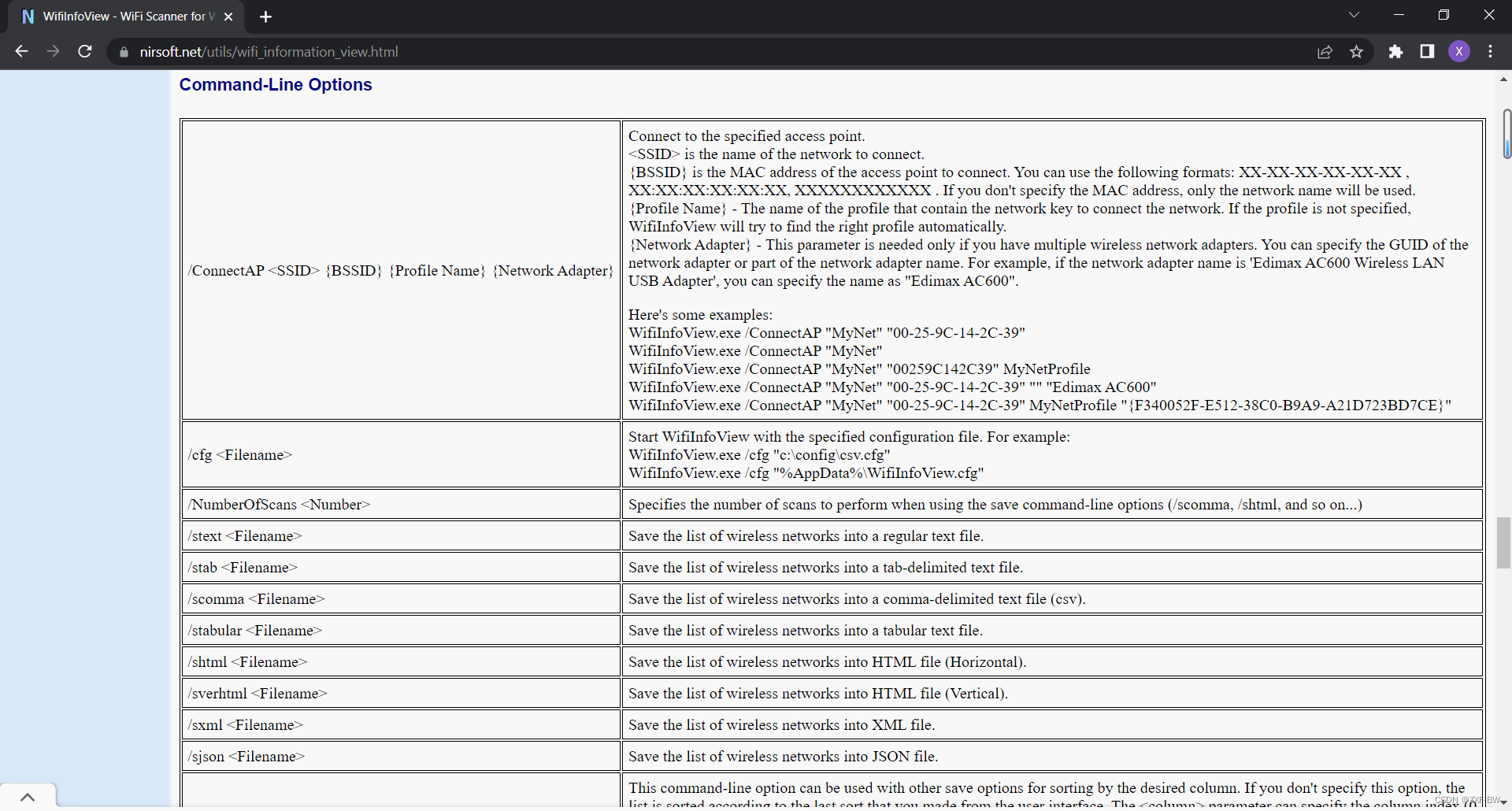The image size is (1512, 811).
Task: Click 'Save the list of wireless networks into XML file.'
Action: click(x=782, y=724)
